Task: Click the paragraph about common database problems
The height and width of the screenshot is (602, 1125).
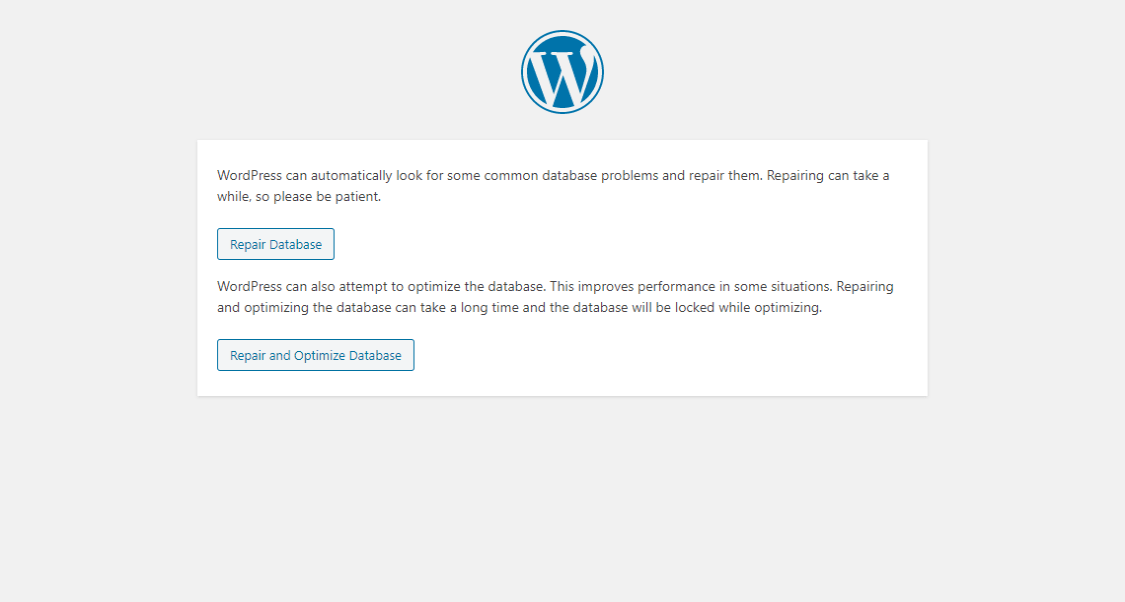Action: point(553,186)
